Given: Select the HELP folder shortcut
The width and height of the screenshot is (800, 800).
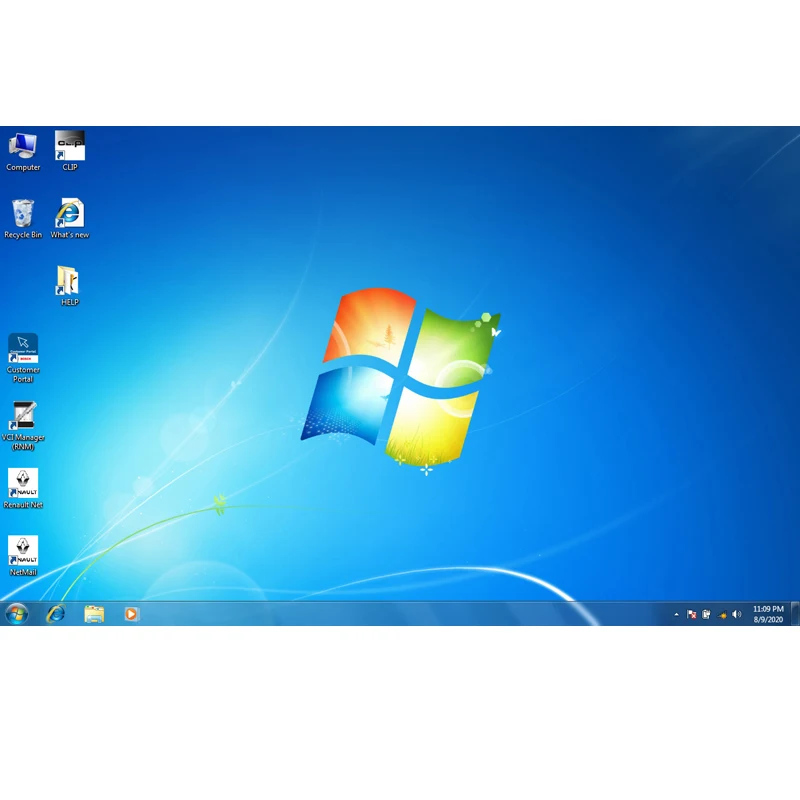Looking at the screenshot, I should point(70,286).
